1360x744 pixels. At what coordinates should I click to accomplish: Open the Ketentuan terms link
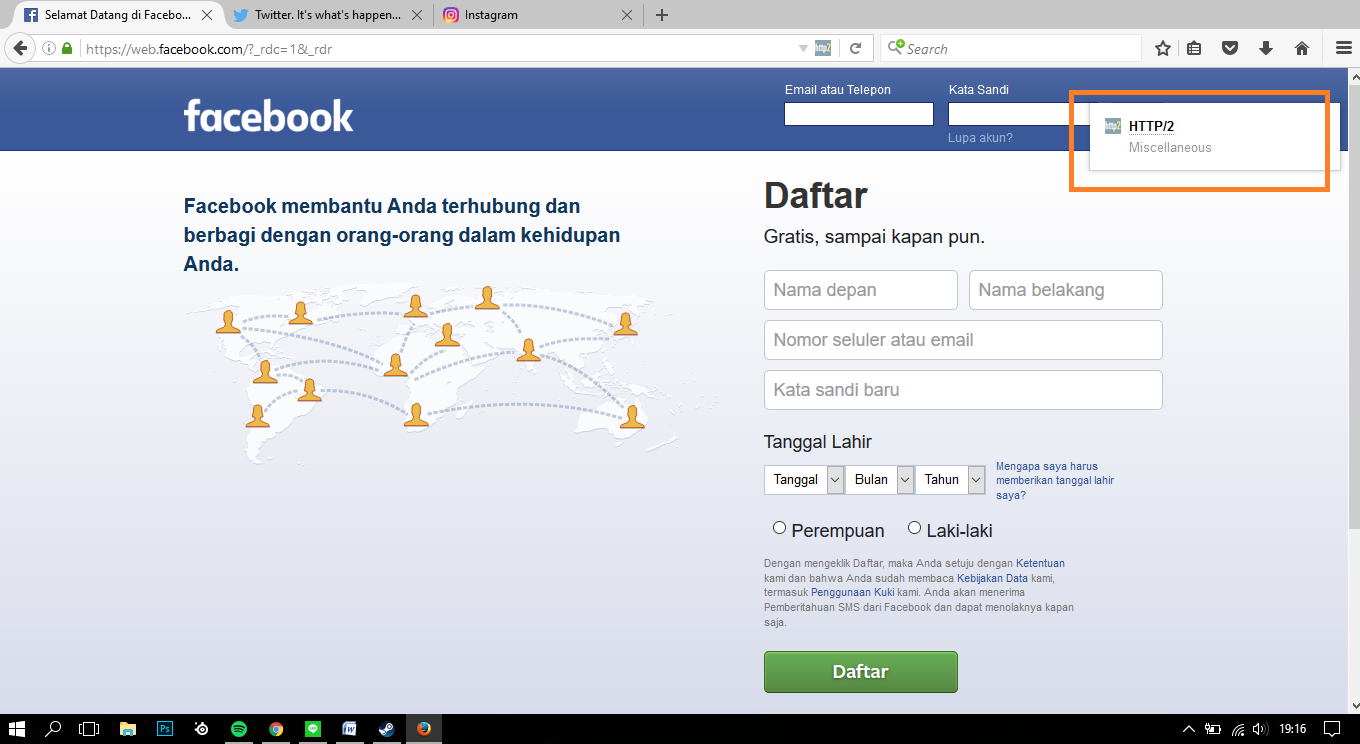point(1040,564)
